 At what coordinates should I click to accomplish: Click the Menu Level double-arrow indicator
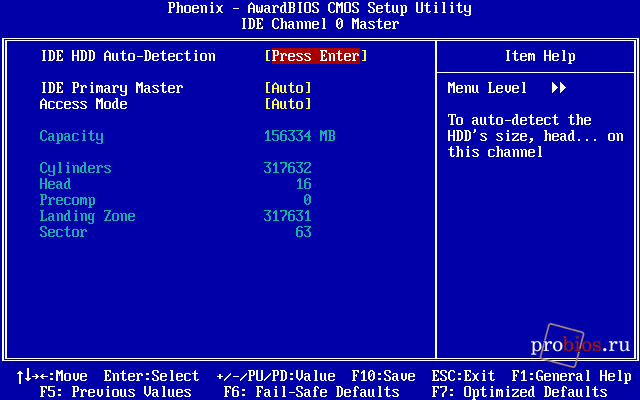[x=559, y=88]
